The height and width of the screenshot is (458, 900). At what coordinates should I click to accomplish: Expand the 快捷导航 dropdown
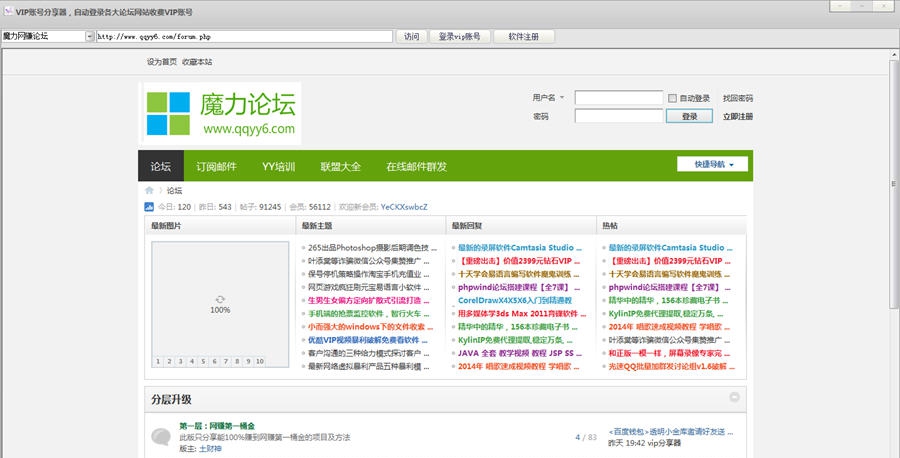point(712,164)
